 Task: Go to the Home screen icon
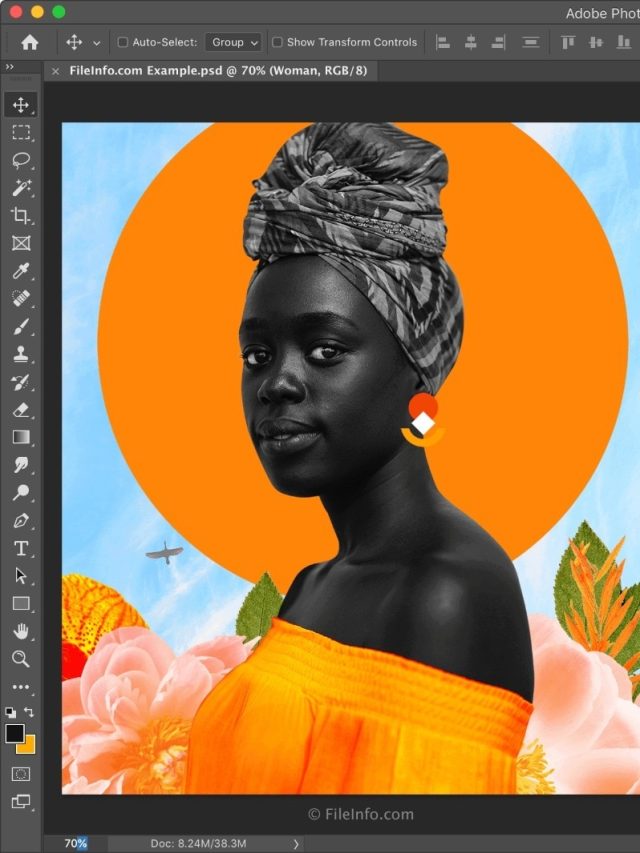29,42
